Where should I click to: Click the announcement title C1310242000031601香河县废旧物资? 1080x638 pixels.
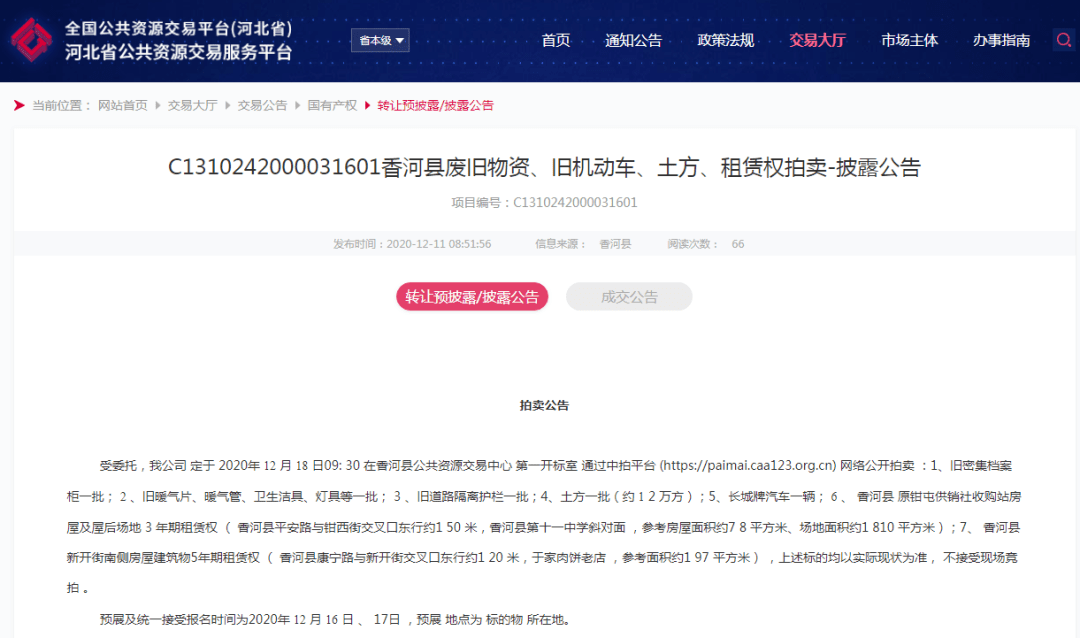(544, 167)
